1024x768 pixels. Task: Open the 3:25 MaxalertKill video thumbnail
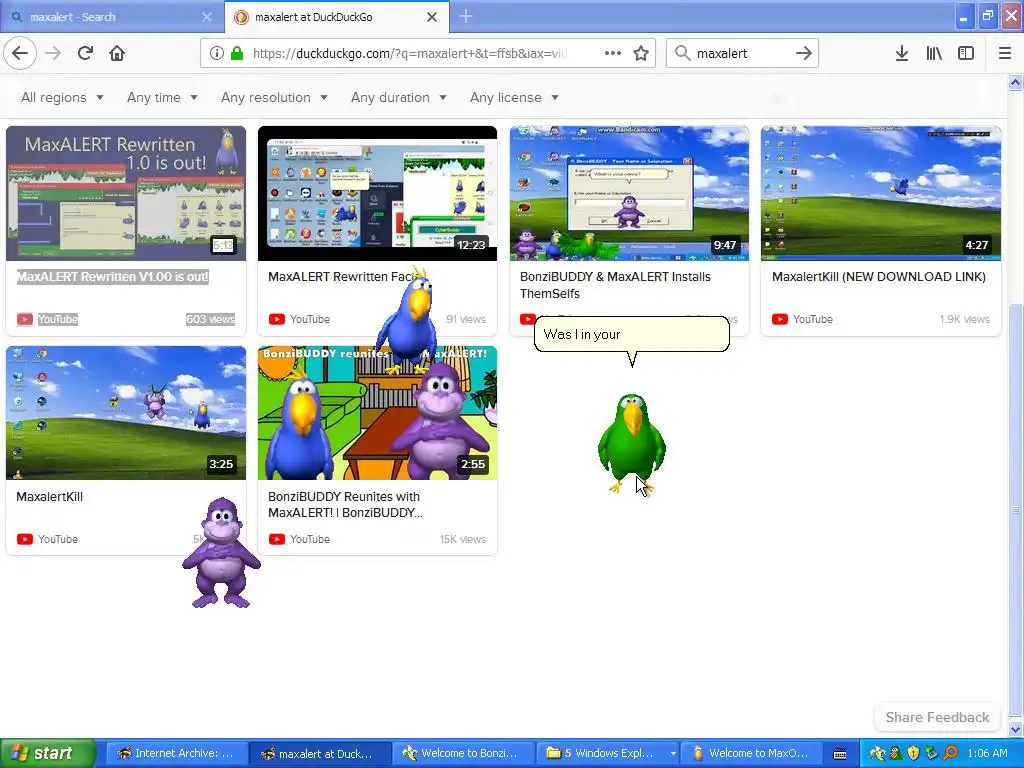(126, 413)
